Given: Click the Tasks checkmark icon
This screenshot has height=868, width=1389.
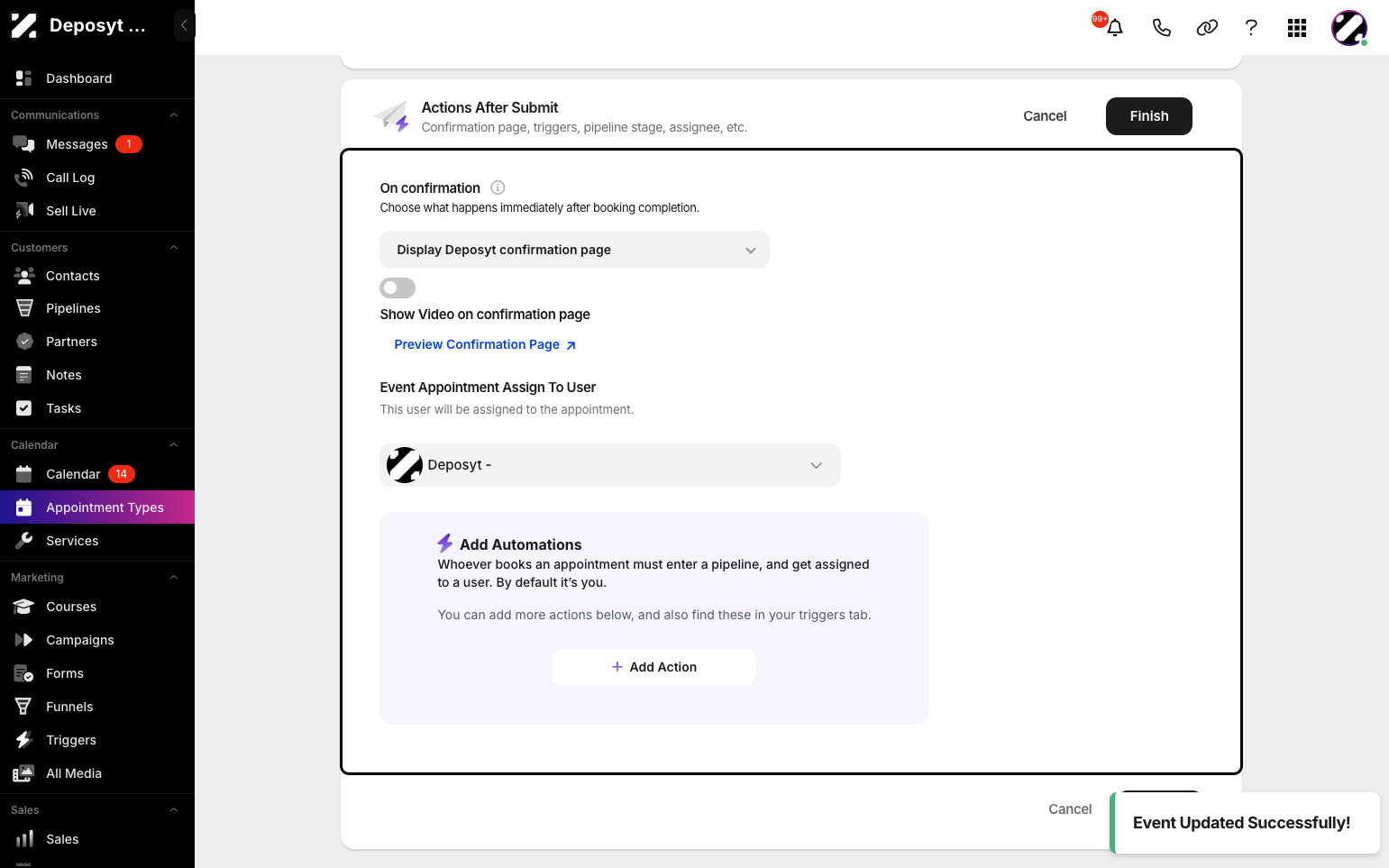Looking at the screenshot, I should (24, 408).
